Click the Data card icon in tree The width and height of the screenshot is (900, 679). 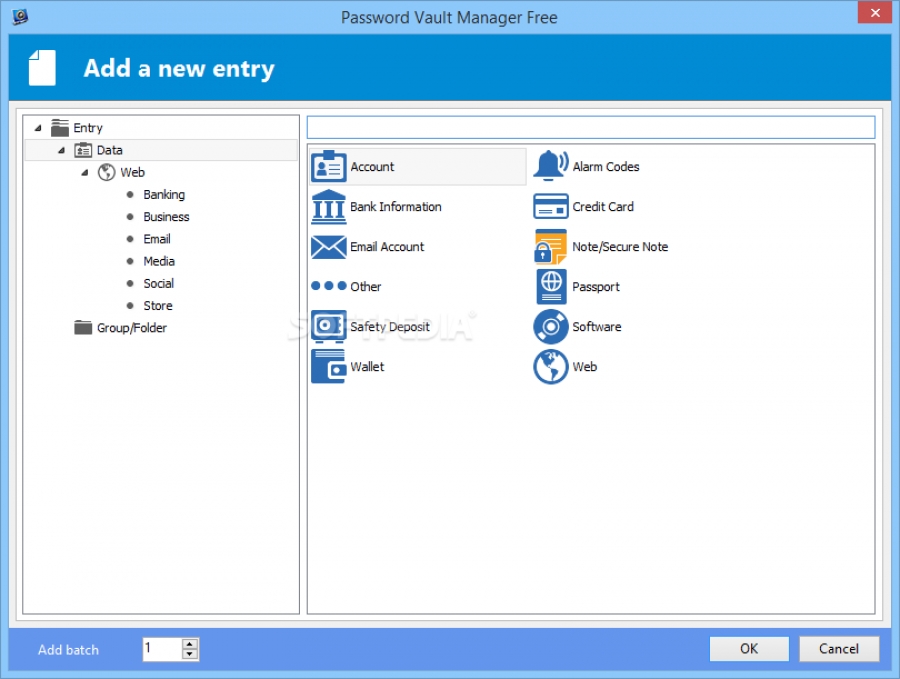pos(83,150)
